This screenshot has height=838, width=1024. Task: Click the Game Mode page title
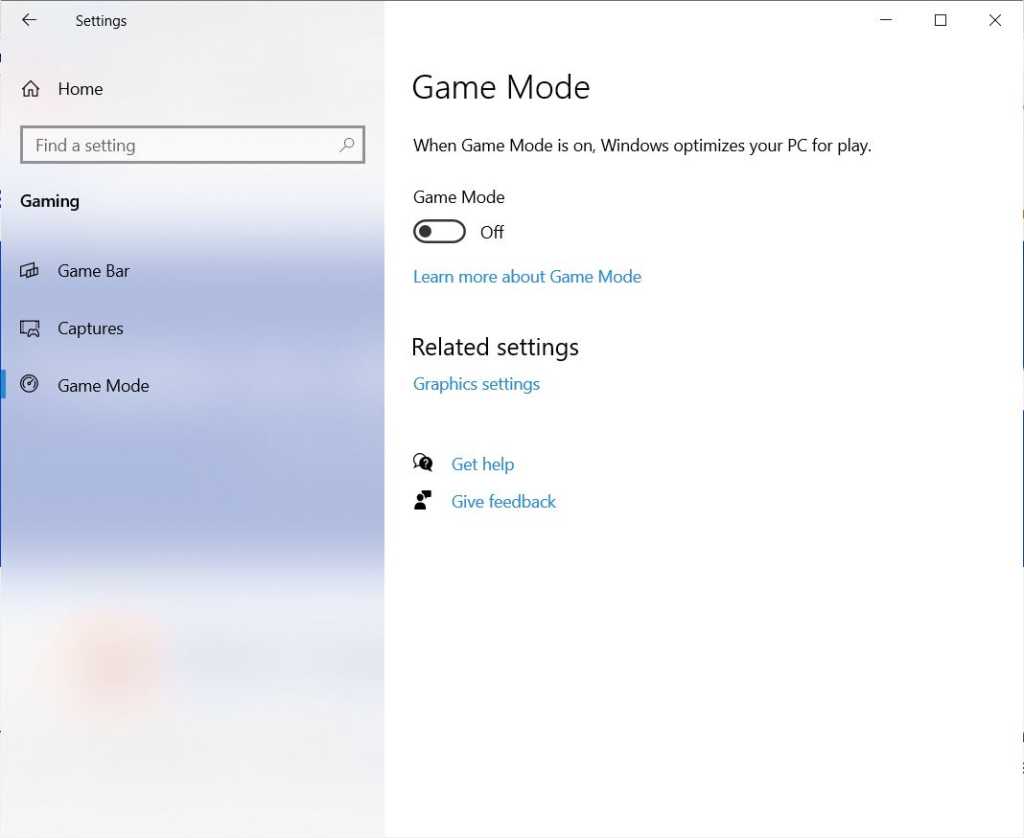tap(501, 87)
